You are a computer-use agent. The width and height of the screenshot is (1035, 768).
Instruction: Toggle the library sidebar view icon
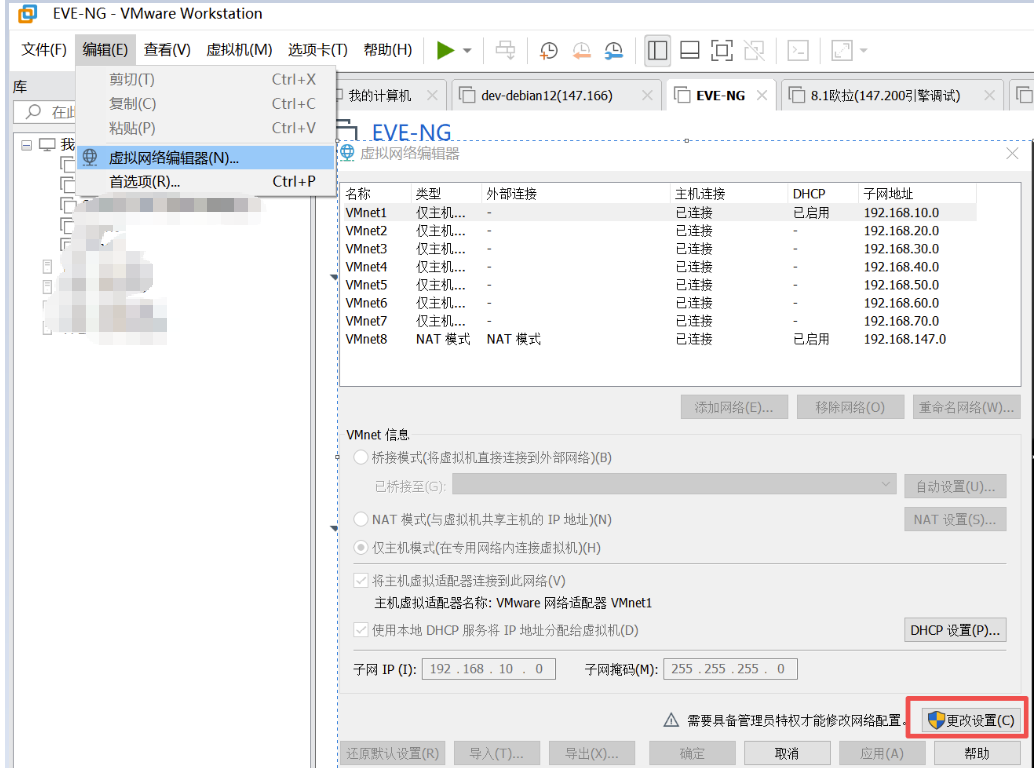click(x=657, y=50)
